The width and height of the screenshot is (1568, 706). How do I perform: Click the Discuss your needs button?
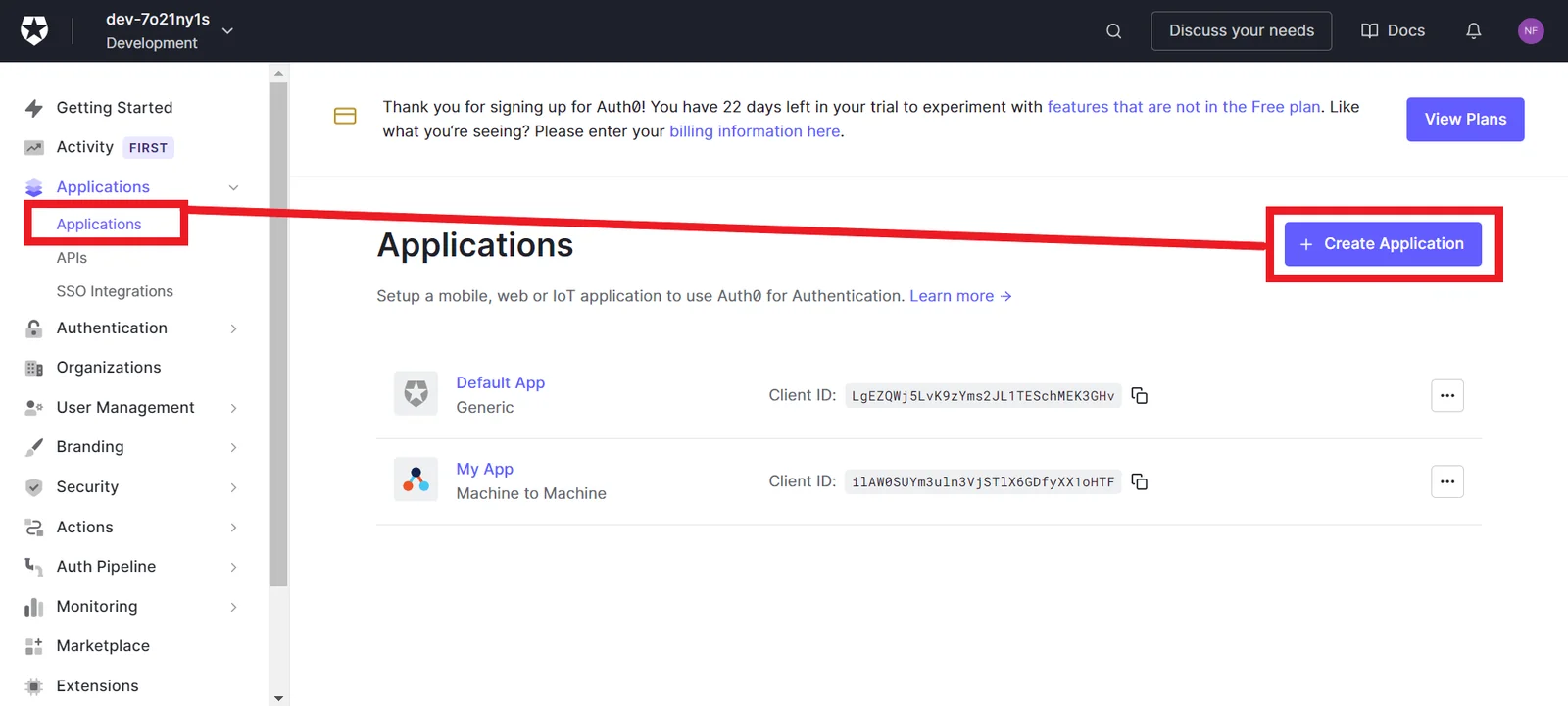coord(1242,31)
